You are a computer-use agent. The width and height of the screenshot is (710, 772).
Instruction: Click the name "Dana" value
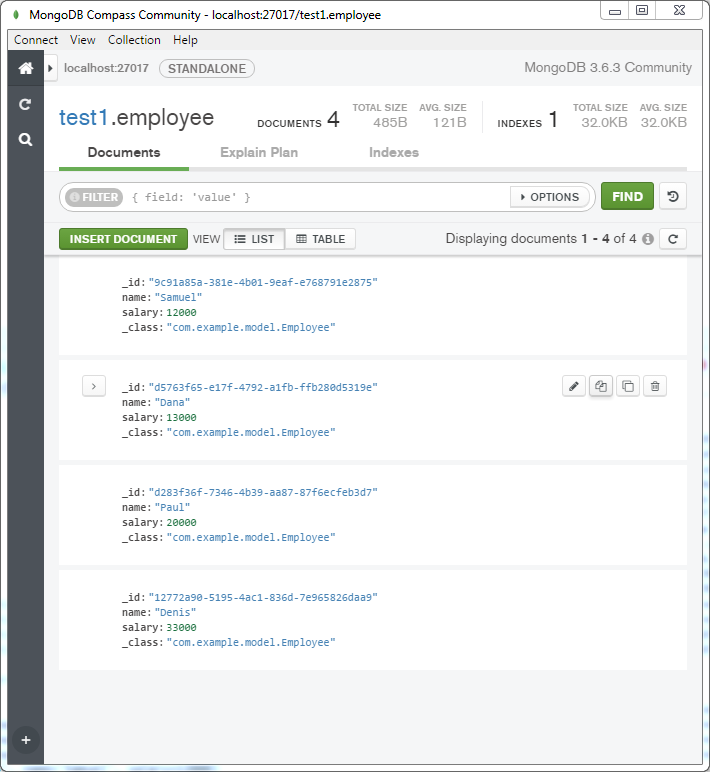tap(172, 402)
